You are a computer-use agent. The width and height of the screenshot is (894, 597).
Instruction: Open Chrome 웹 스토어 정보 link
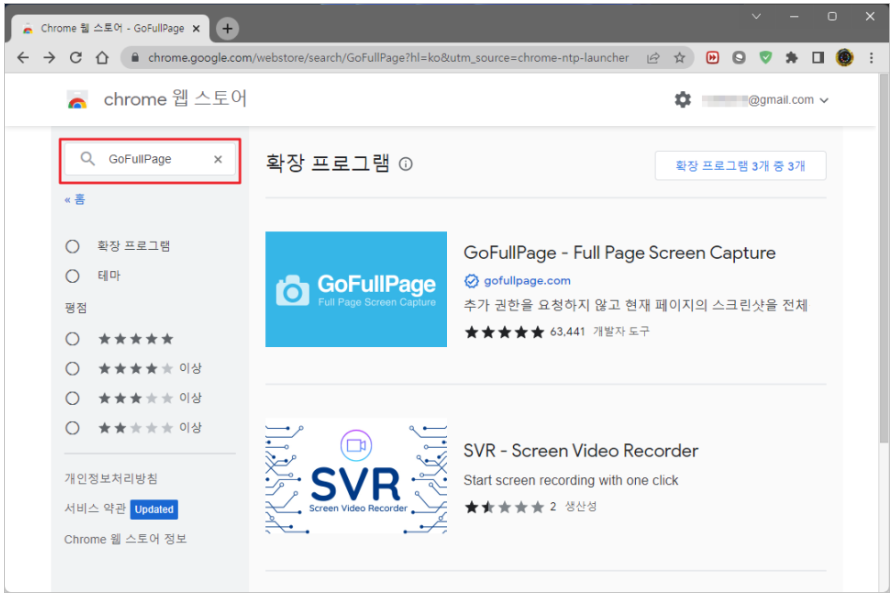[x=125, y=539]
